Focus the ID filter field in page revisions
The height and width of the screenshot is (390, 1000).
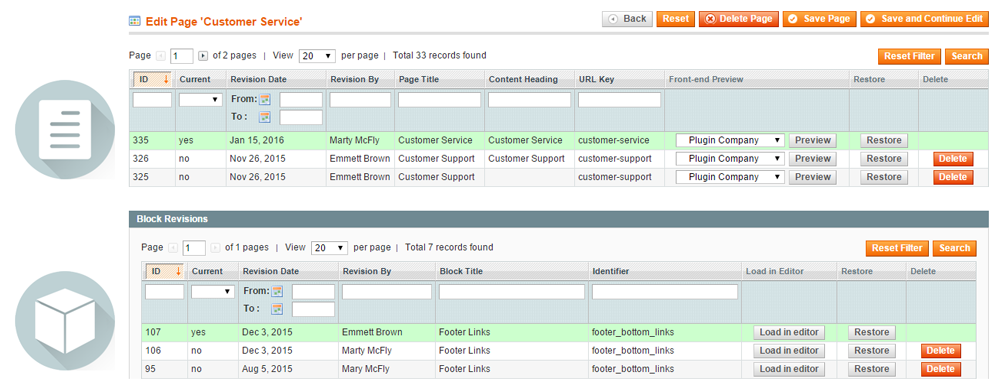(152, 100)
